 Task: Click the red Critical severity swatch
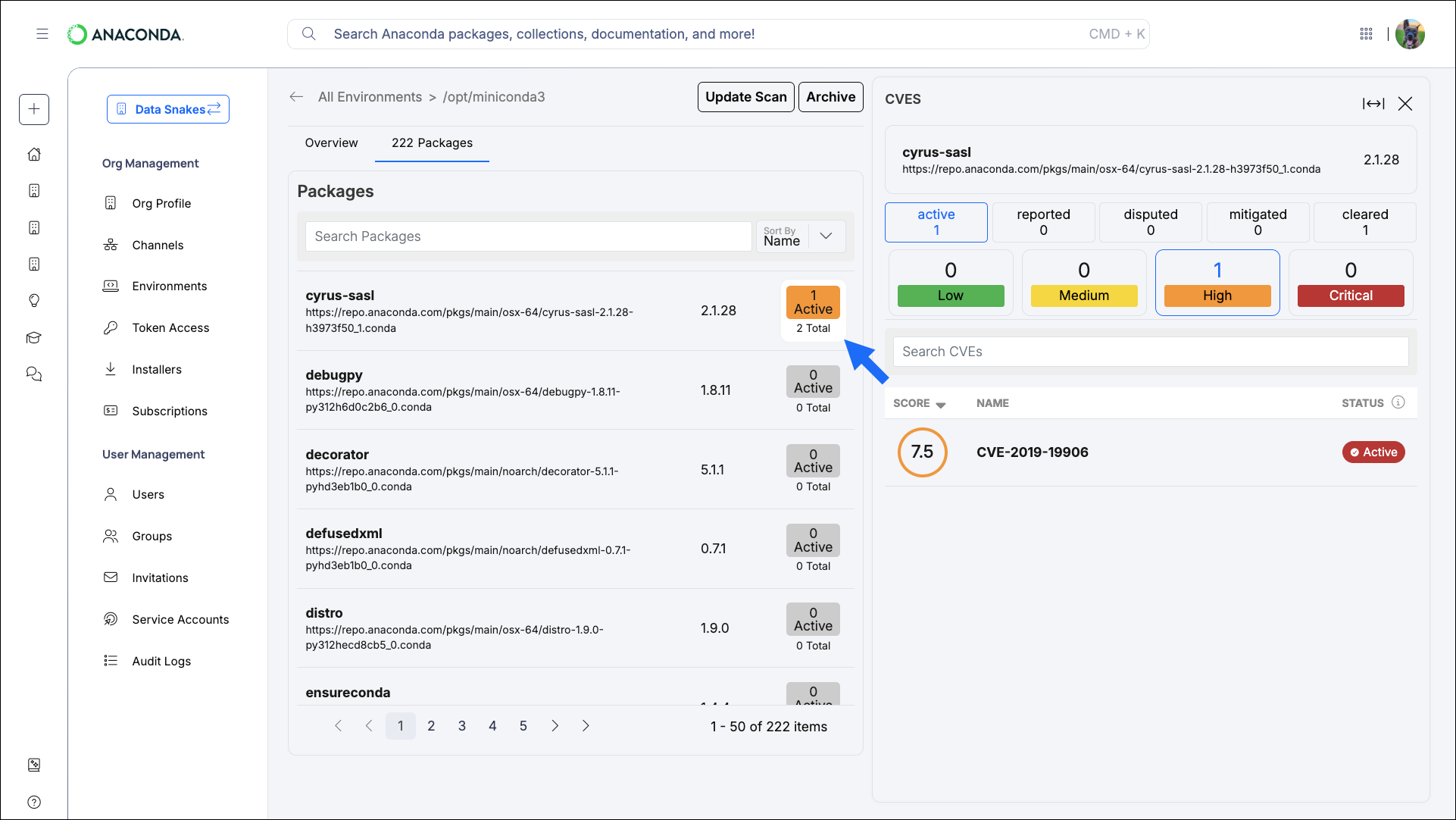(x=1350, y=296)
